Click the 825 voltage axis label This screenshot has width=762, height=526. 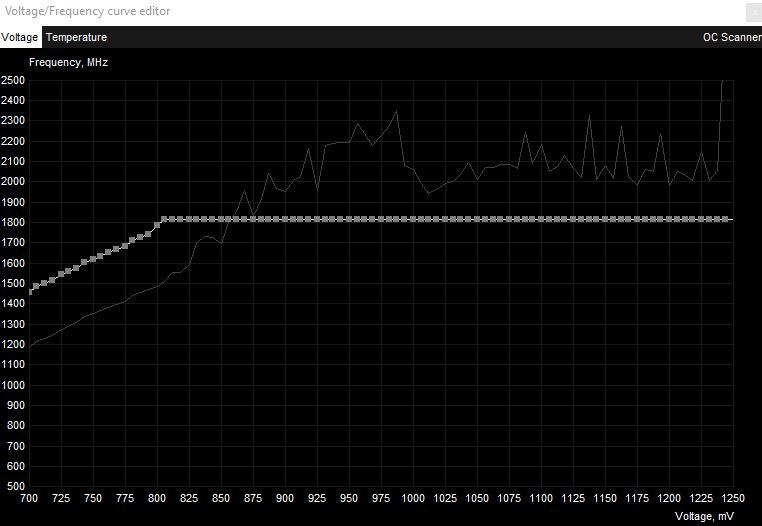(189, 498)
